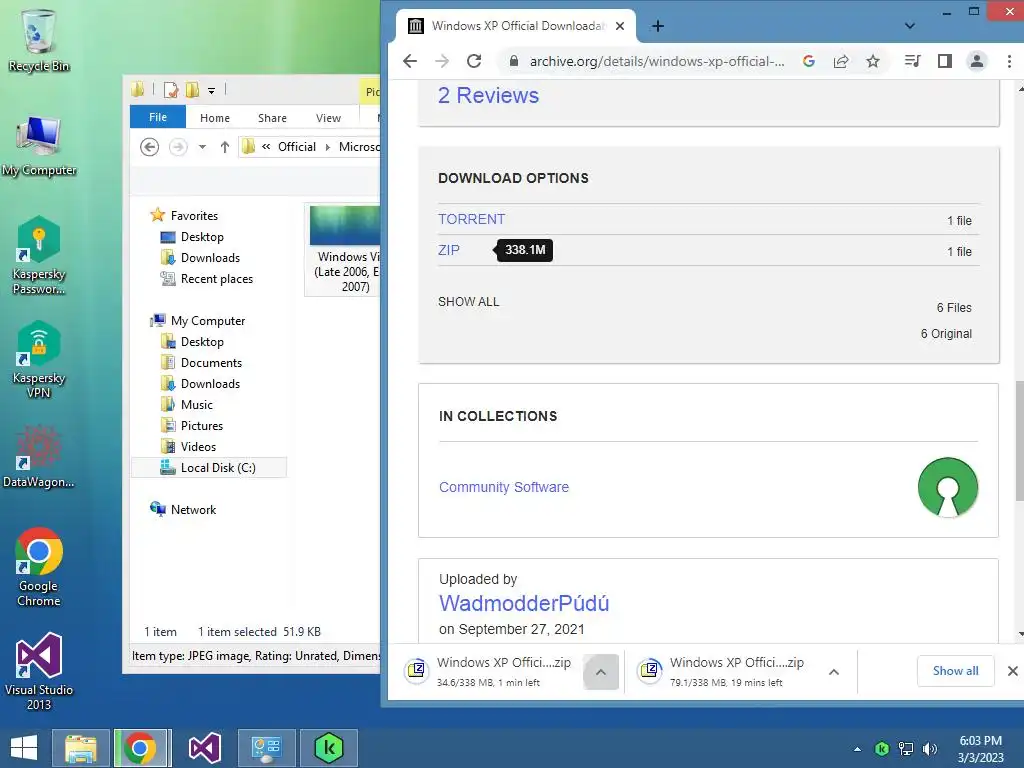Open the Recycle Bin desktop icon
This screenshot has height=768, width=1024.
(39, 39)
